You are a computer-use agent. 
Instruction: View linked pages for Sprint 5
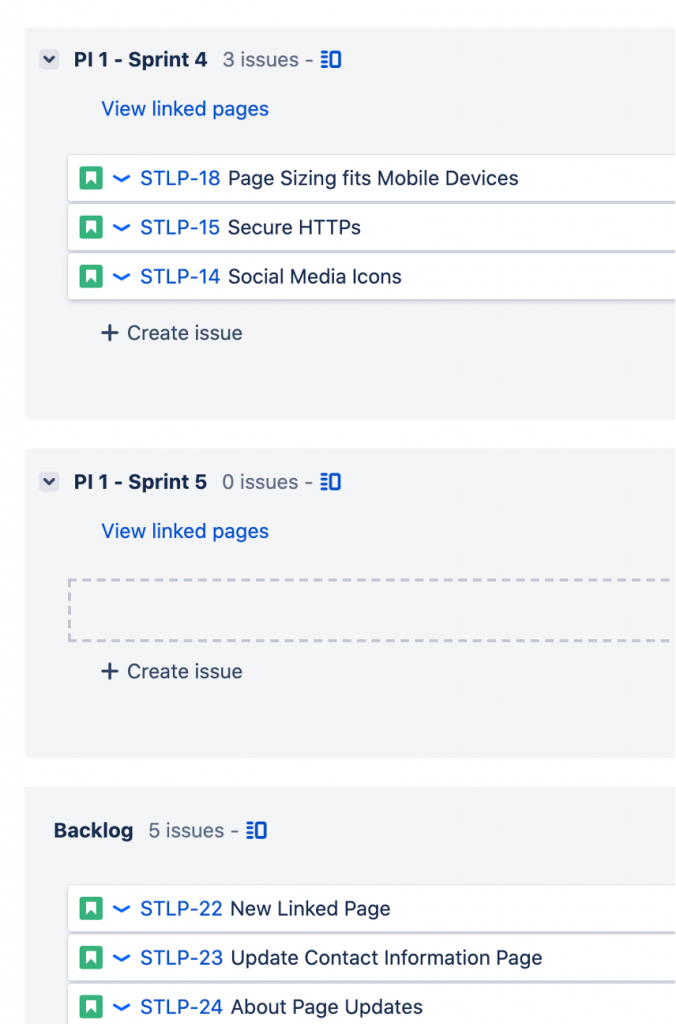[x=185, y=532]
